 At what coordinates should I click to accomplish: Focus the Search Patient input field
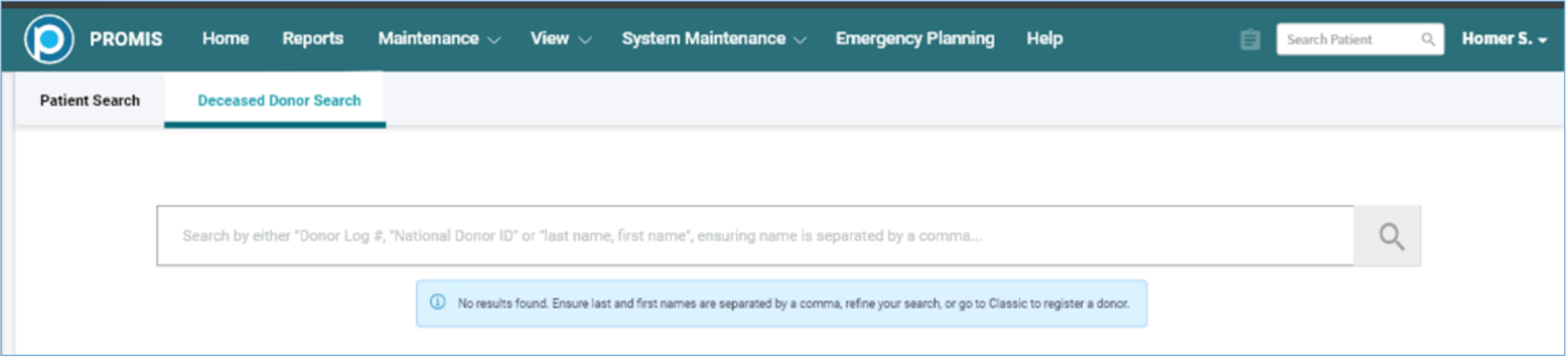[x=1348, y=39]
